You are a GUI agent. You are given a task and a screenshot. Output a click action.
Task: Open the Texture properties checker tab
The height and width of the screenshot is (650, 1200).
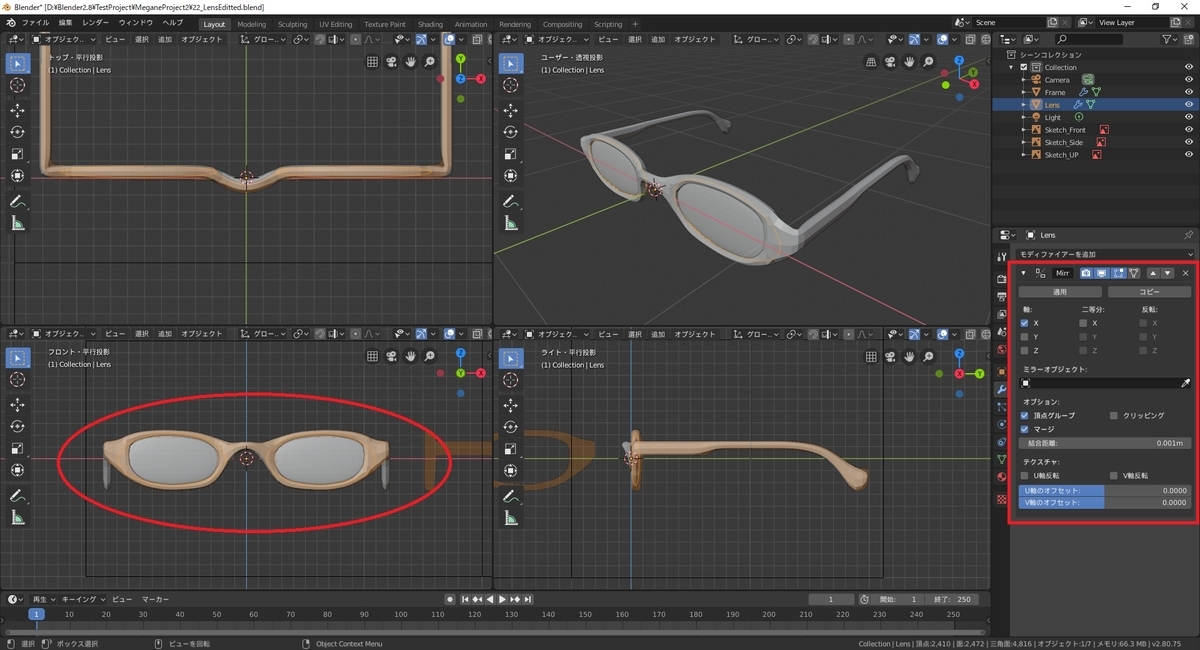click(x=1002, y=499)
